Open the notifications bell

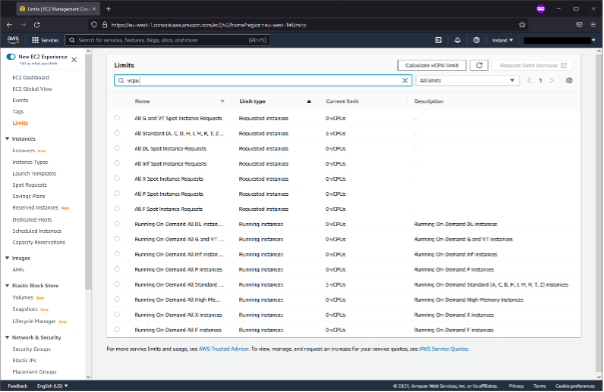point(457,40)
